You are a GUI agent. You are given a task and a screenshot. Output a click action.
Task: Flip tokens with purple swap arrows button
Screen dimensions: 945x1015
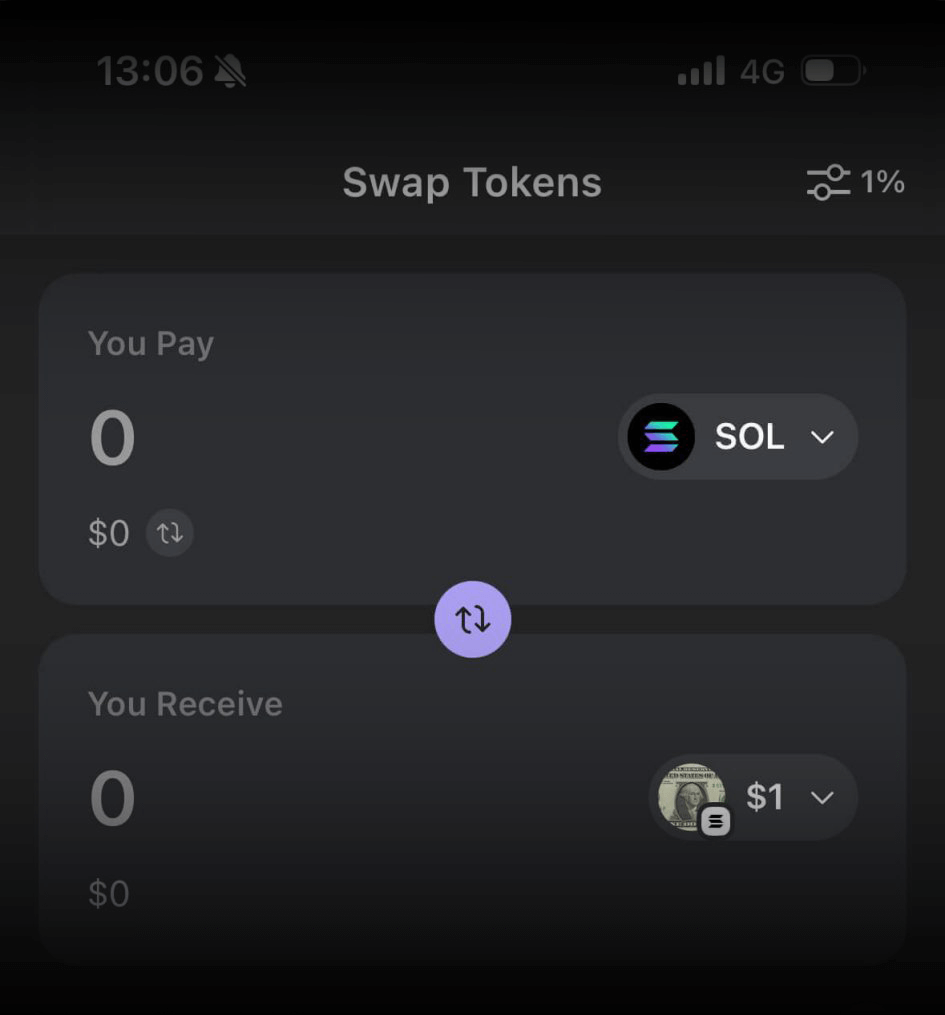coord(473,619)
